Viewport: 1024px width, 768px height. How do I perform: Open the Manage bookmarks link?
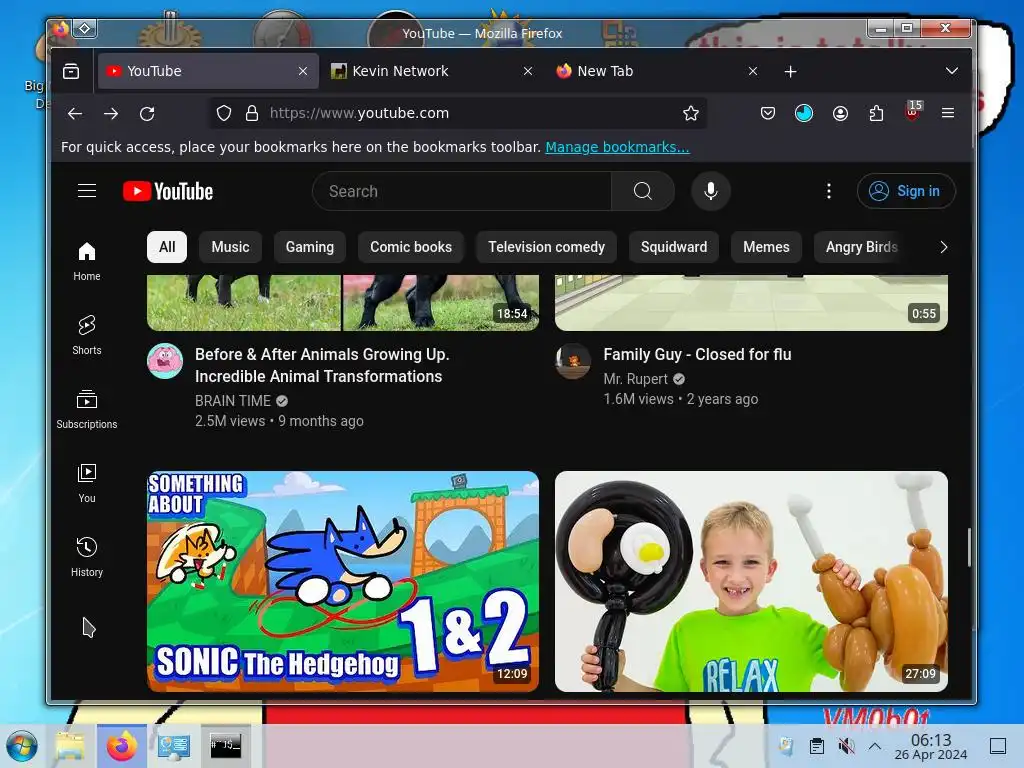click(x=617, y=148)
